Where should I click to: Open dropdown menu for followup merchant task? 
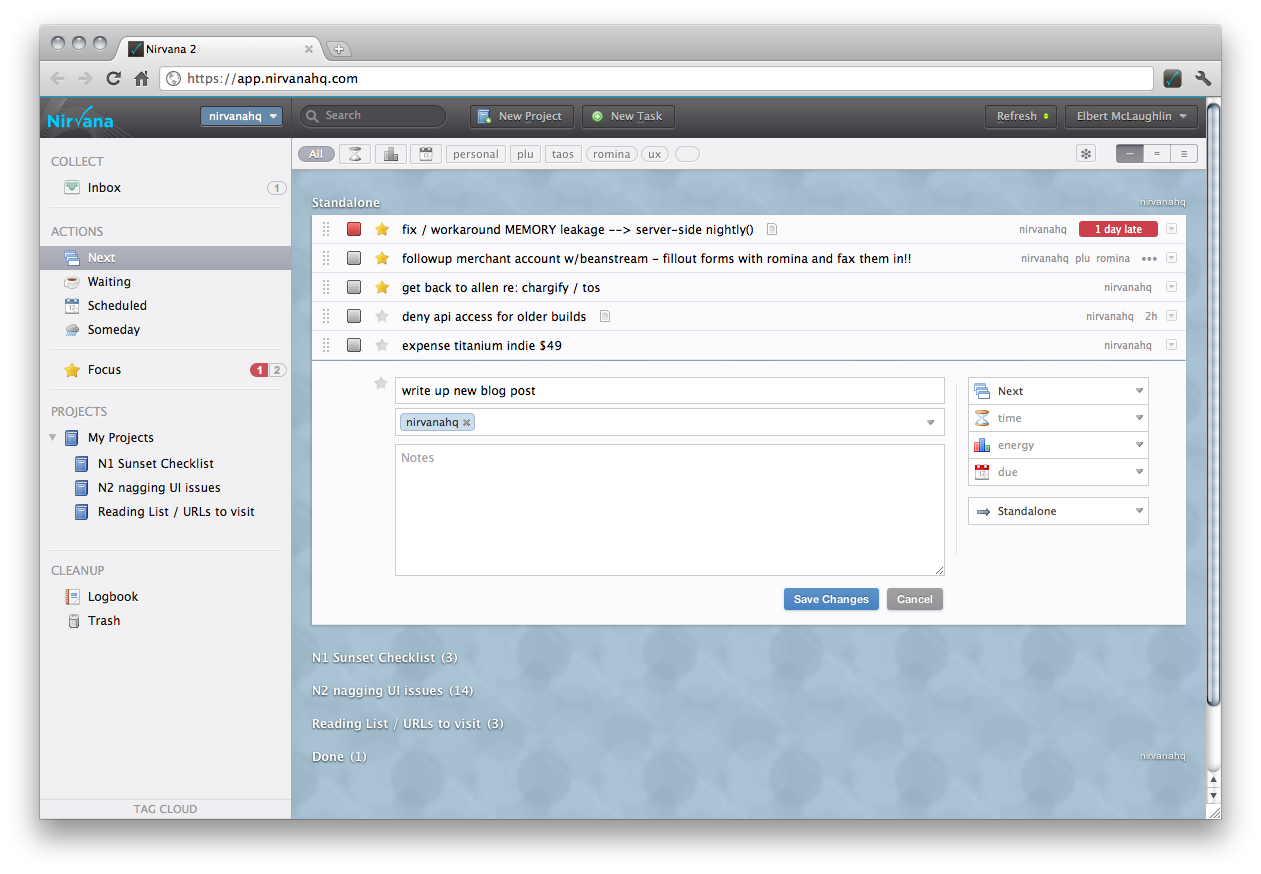tap(1171, 258)
